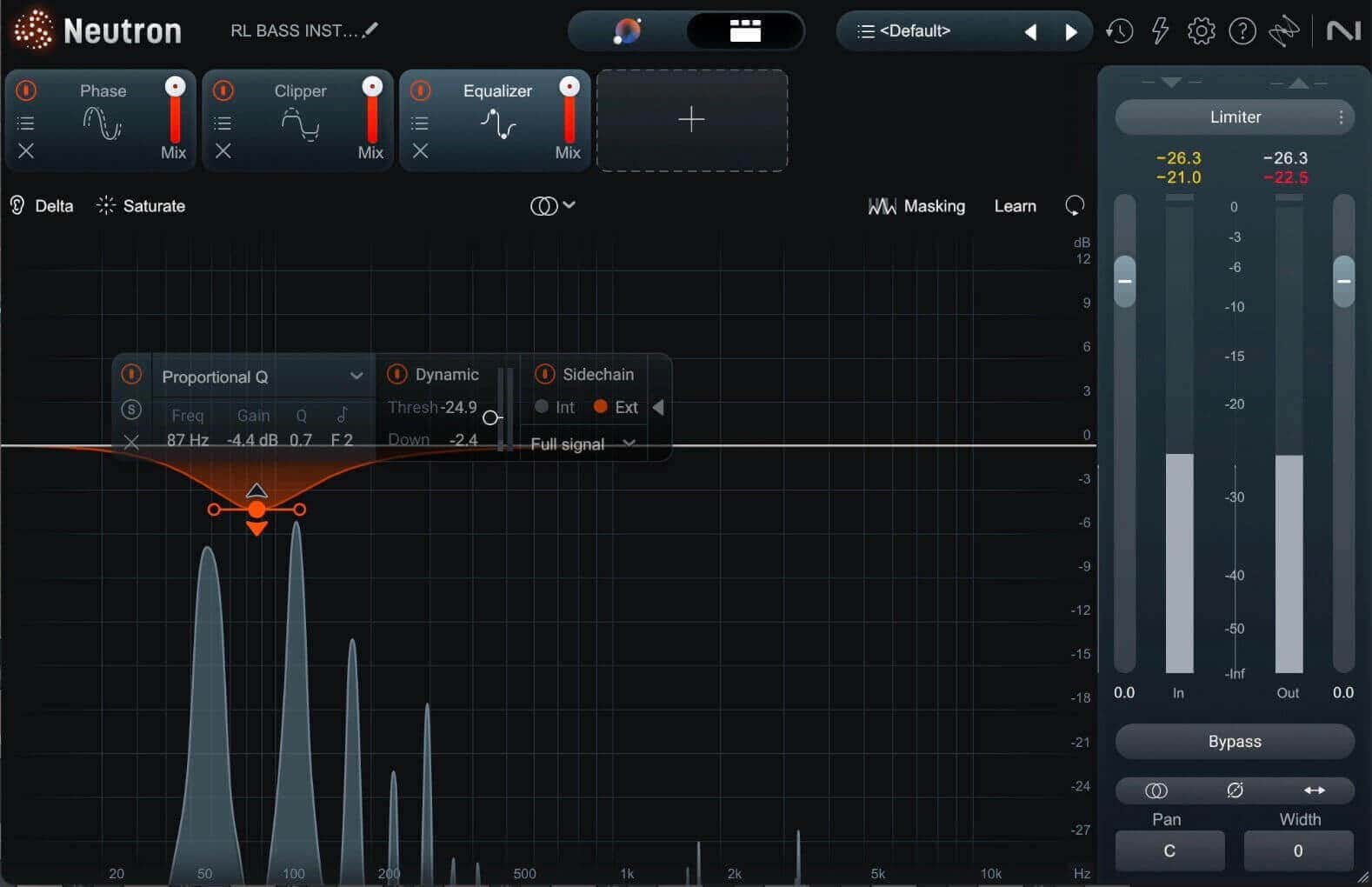The height and width of the screenshot is (887, 1372).
Task: Open the Equalizer module preset list
Action: pyautogui.click(x=420, y=123)
